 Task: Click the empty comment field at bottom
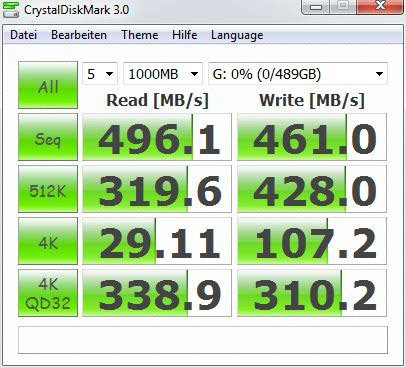click(x=203, y=340)
